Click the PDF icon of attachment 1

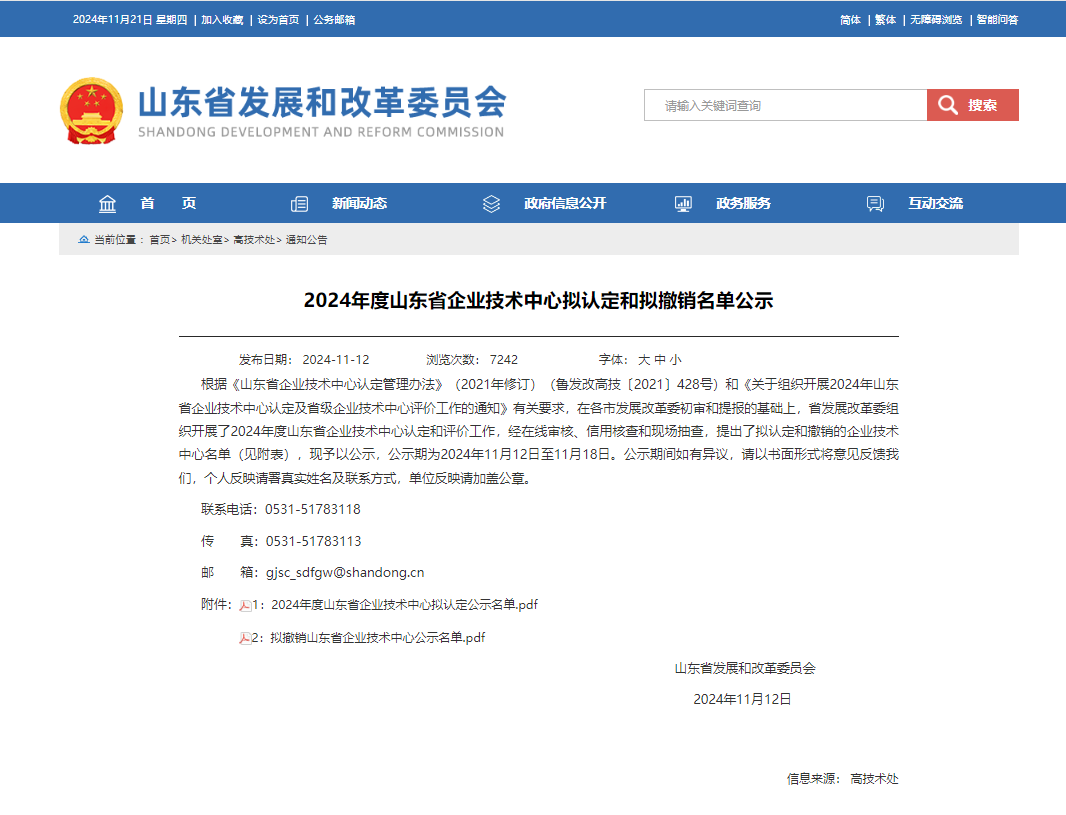(x=245, y=605)
